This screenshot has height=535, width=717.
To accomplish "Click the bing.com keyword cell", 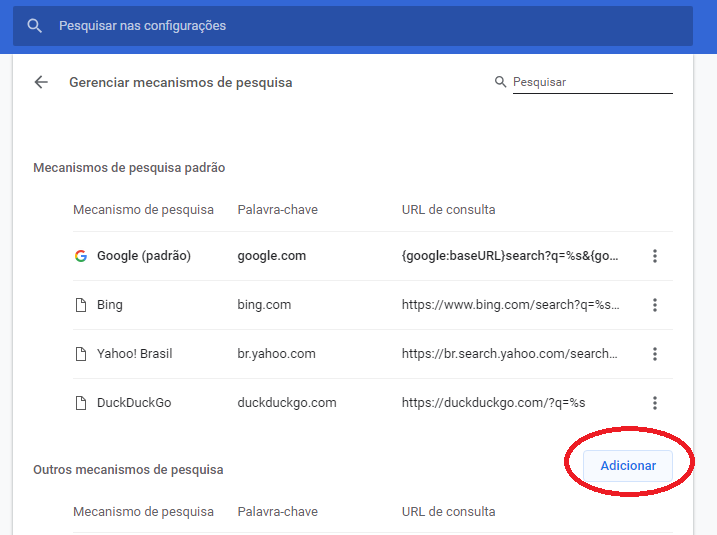I will (x=264, y=305).
